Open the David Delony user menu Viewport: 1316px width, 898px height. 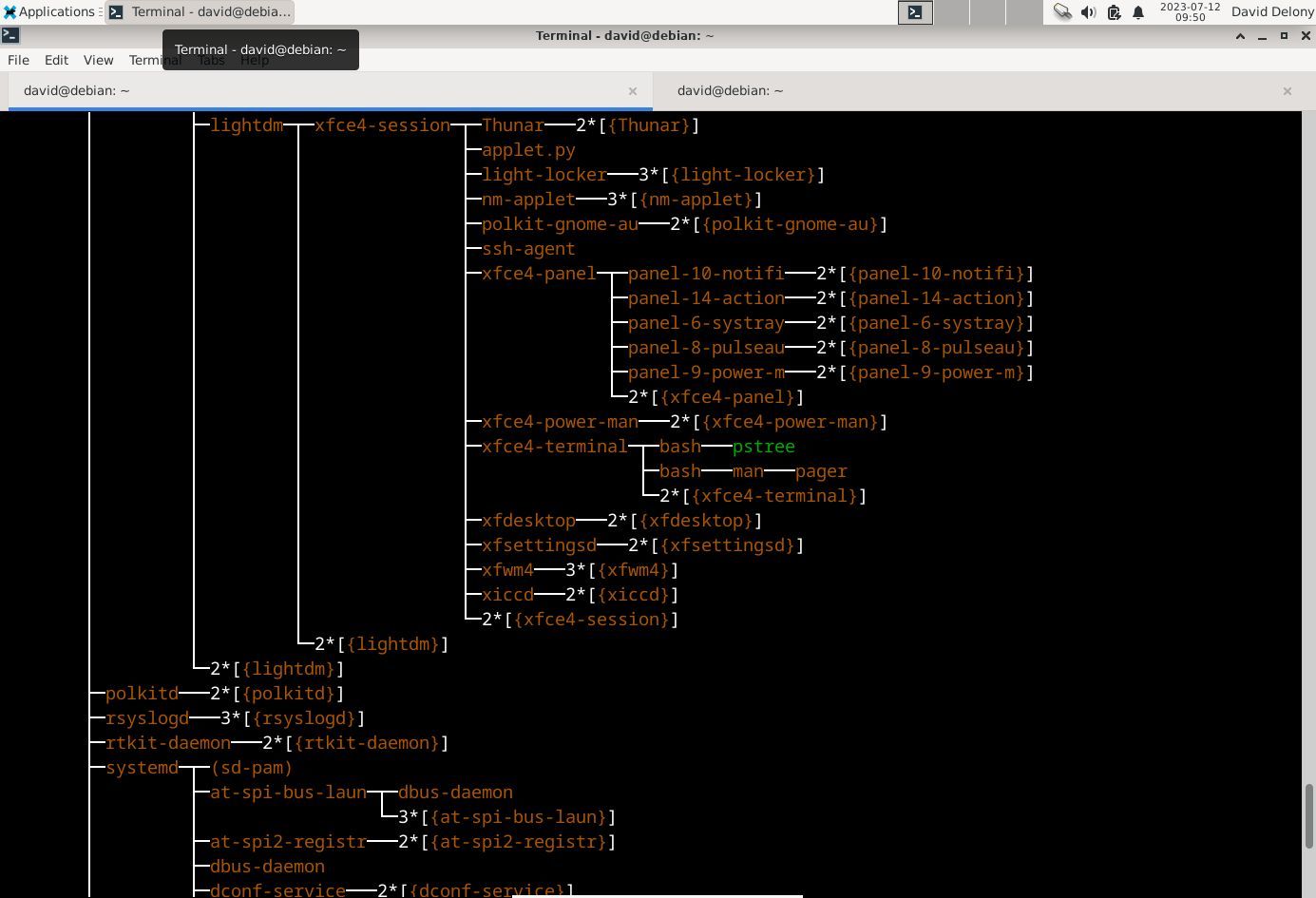tap(1272, 12)
